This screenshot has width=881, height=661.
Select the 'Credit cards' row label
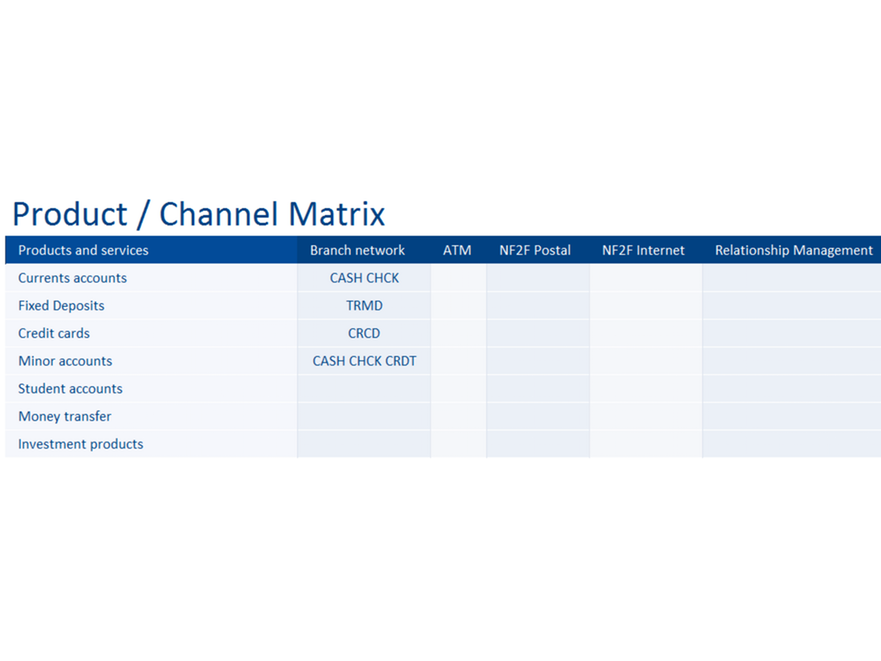click(54, 333)
